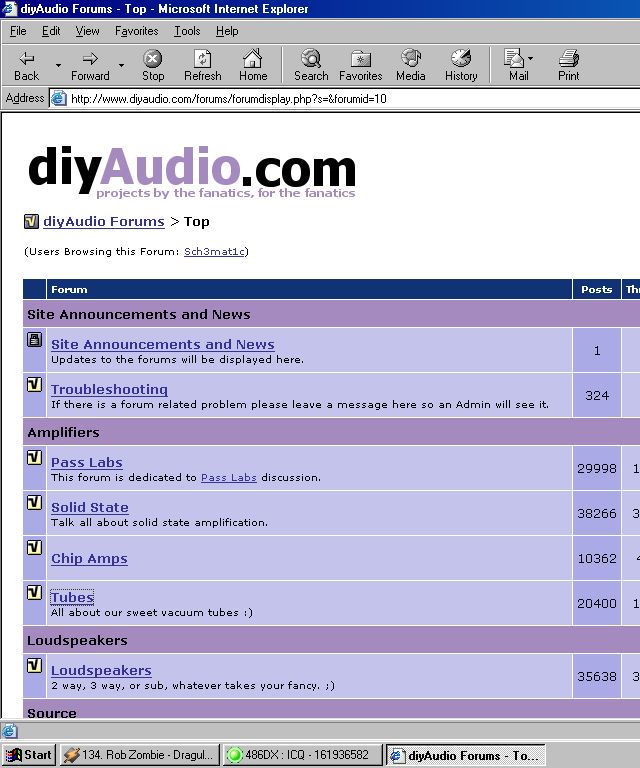Screen dimensions: 640x768
Task: Click the 10362 posts count for Chip Amps
Action: coord(596,558)
